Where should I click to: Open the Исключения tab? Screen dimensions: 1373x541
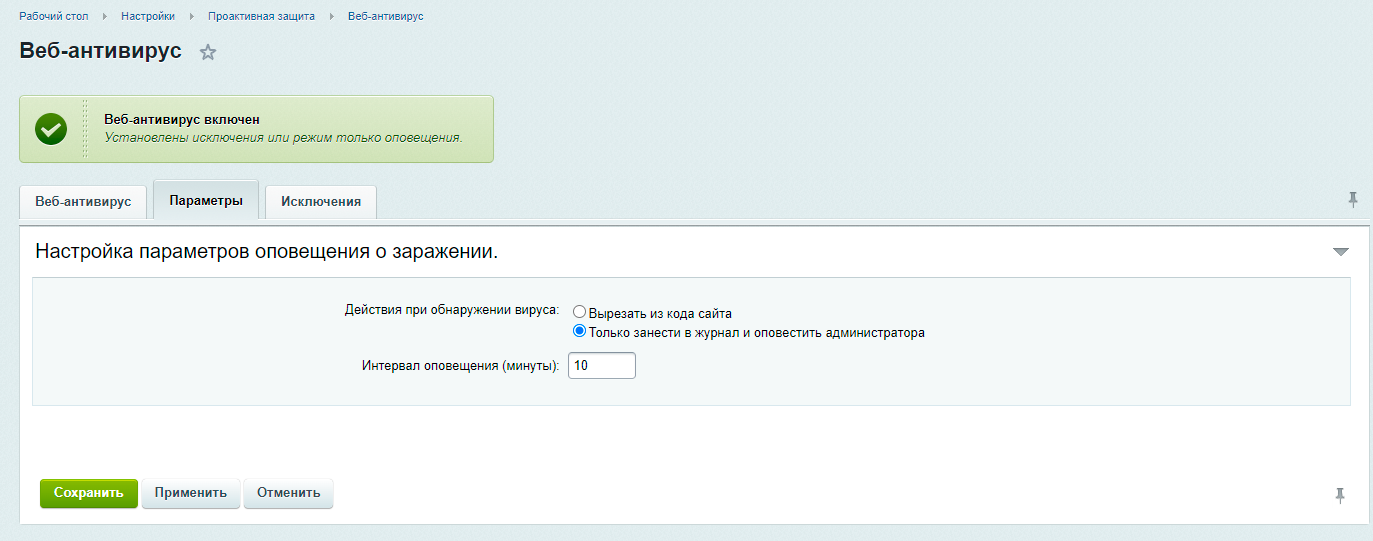[321, 201]
